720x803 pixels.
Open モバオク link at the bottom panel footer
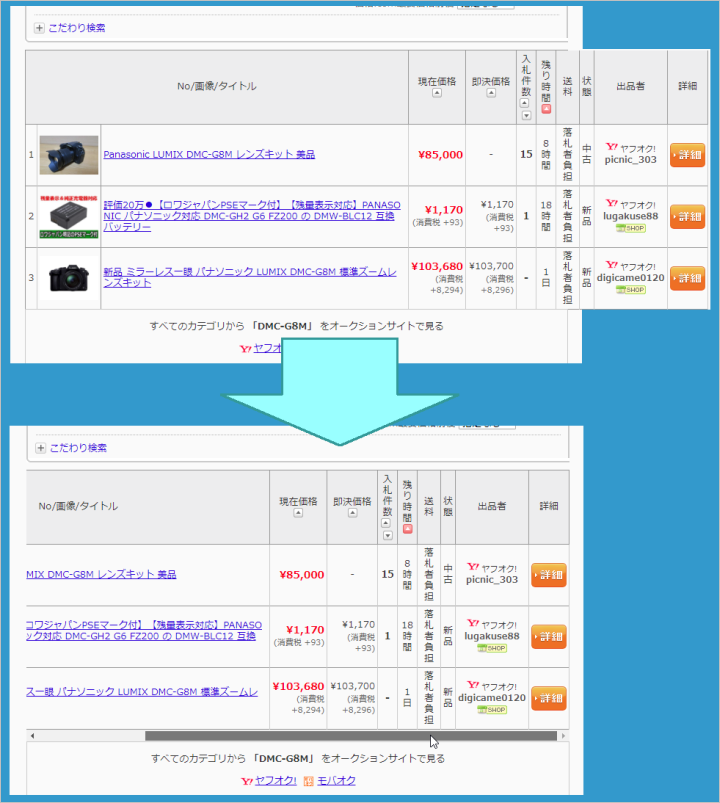[x=336, y=780]
